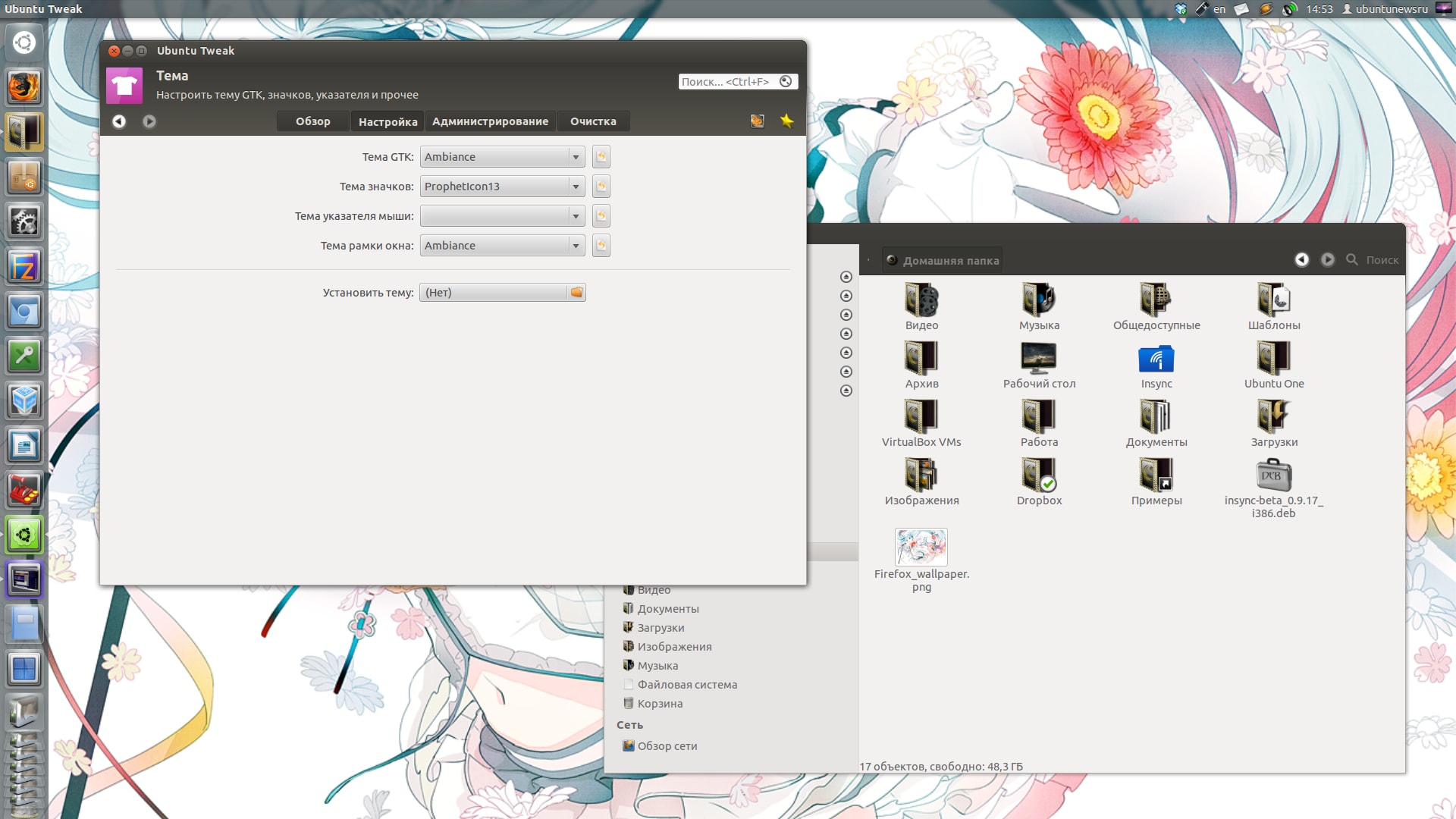Viewport: 1456px width, 819px height.
Task: Click the icon left of the favorites star
Action: (x=757, y=121)
